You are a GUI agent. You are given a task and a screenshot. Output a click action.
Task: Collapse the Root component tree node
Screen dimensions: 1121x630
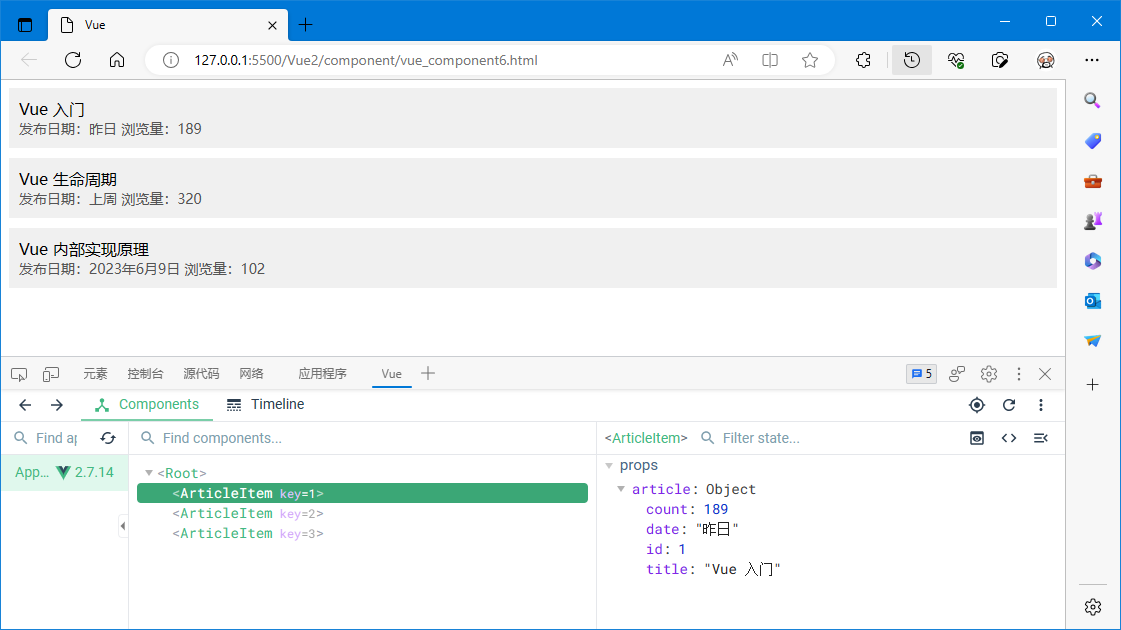tap(149, 473)
